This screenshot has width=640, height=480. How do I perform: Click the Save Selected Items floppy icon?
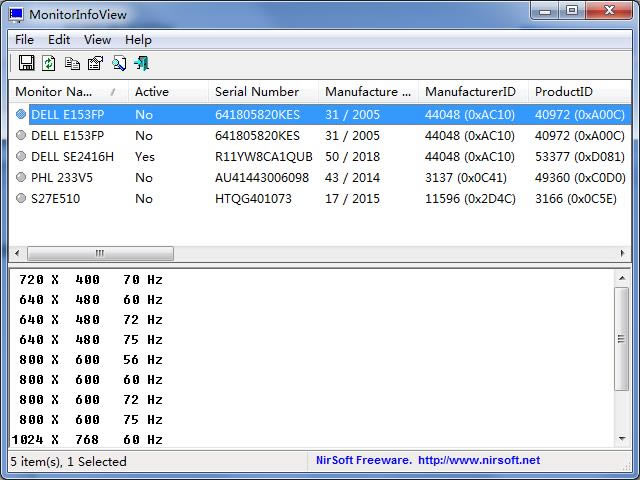(x=27, y=63)
